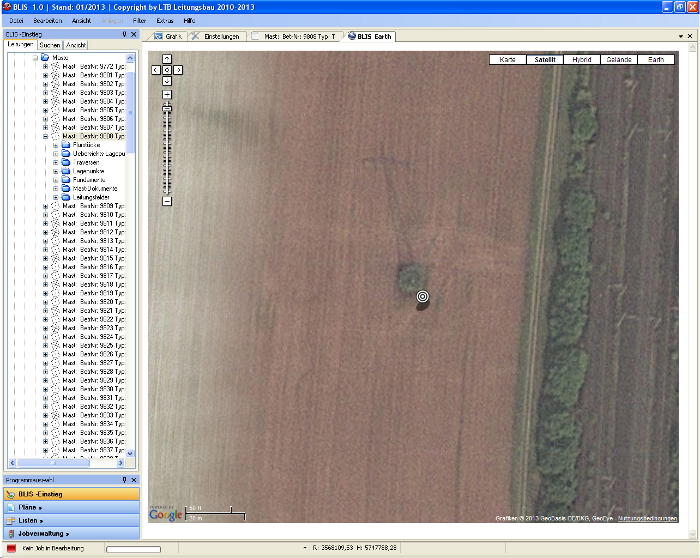Select the BLIS-Einstieg program button
This screenshot has height=558, width=700.
tap(71, 494)
